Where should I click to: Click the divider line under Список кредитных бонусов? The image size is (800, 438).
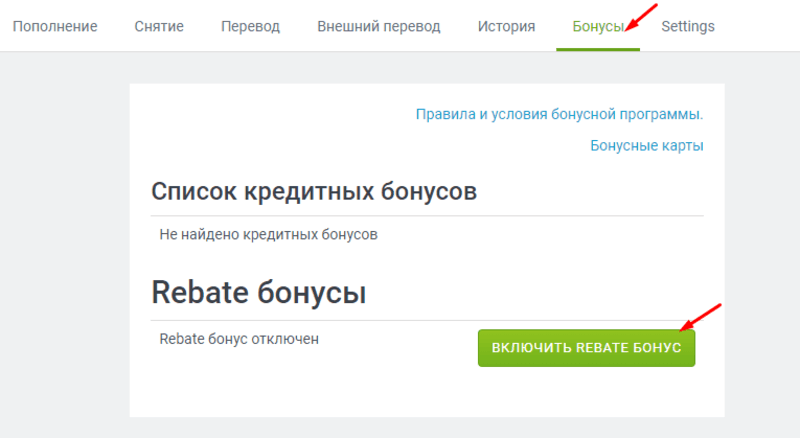click(427, 215)
